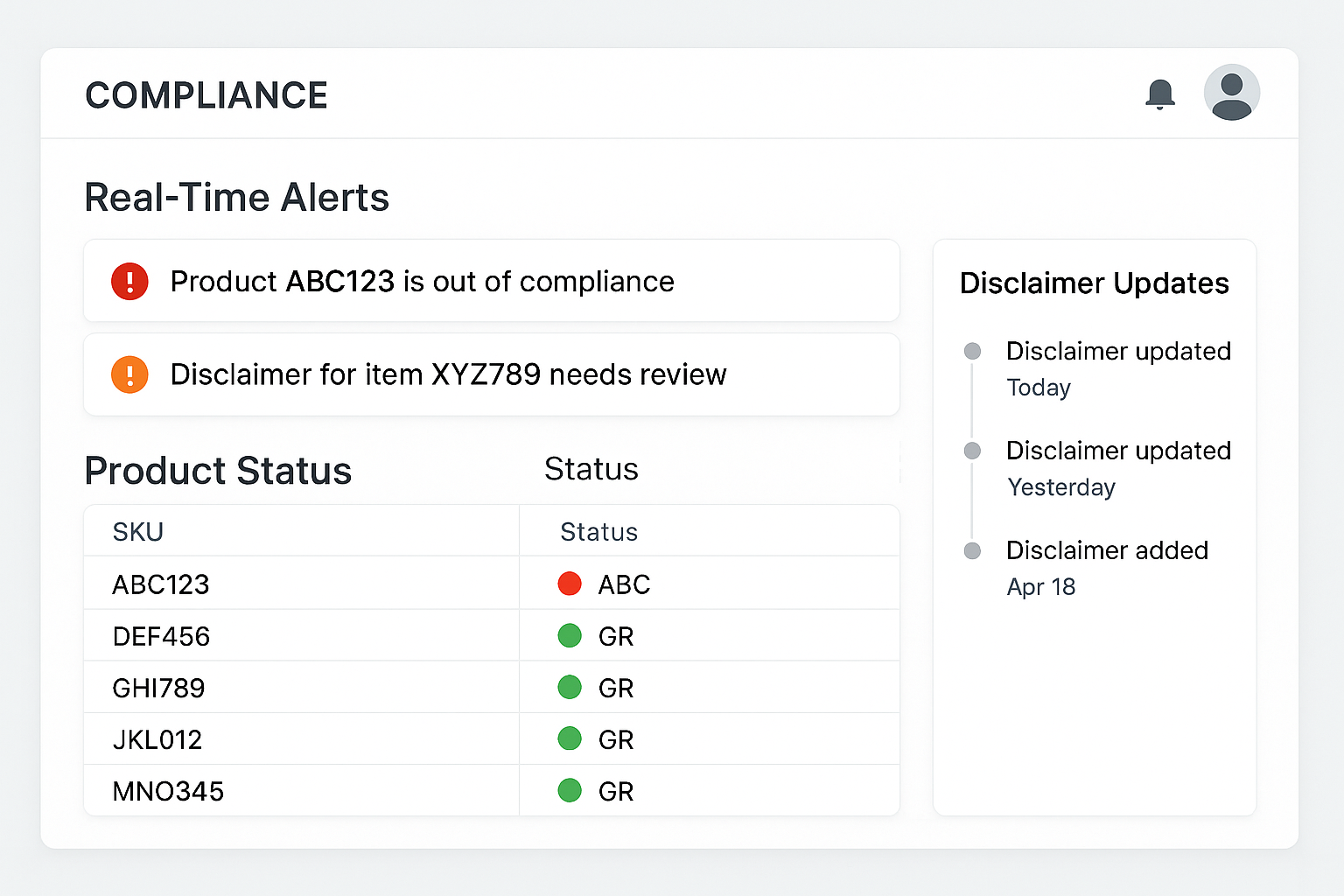The image size is (1344, 896).
Task: Expand the XYZ789 disclaimer review alert
Action: [x=492, y=374]
